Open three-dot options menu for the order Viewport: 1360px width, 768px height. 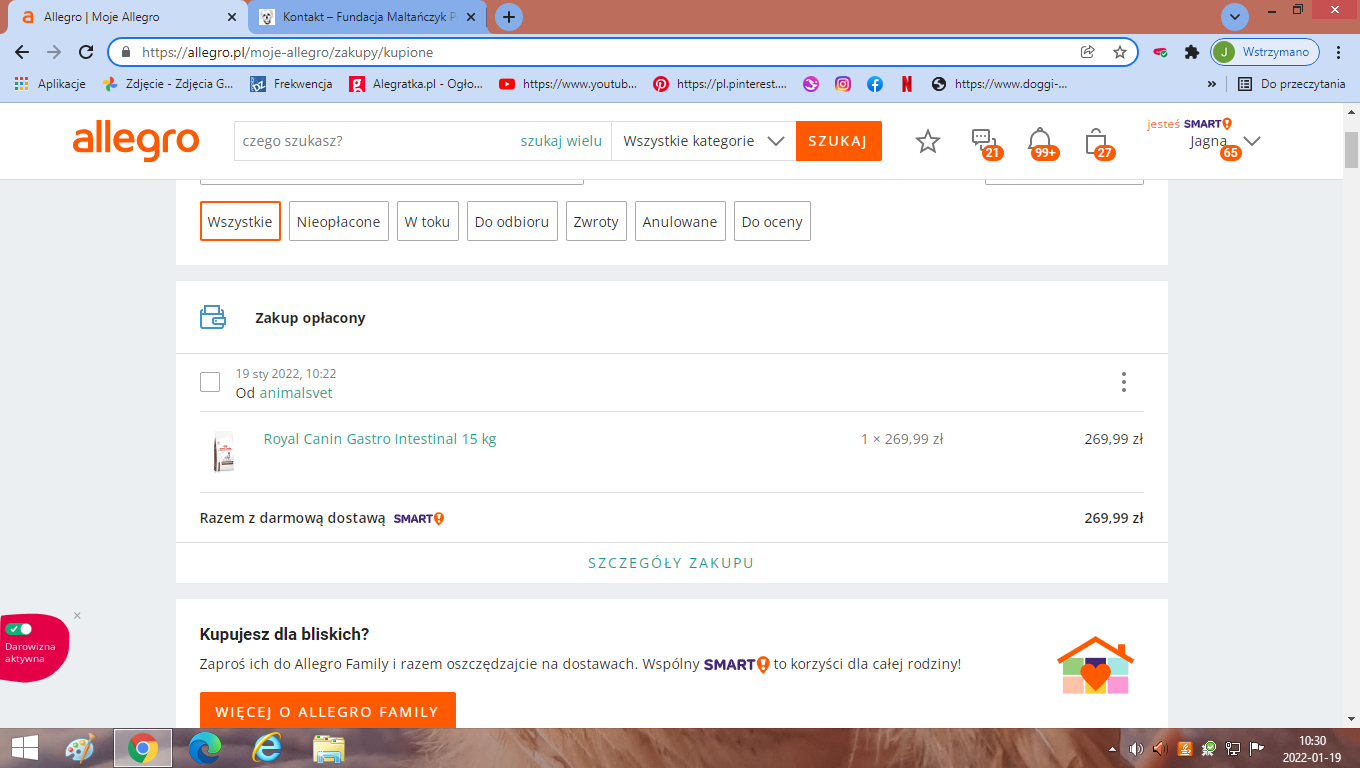1124,382
